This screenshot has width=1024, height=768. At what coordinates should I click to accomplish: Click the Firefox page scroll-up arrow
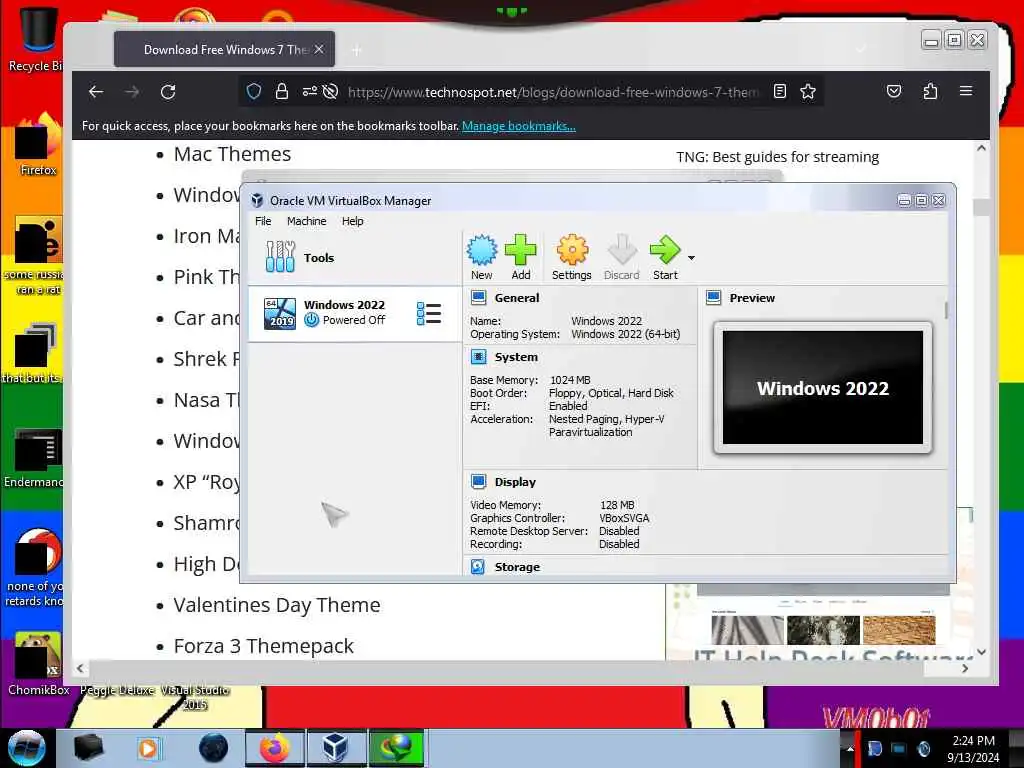point(981,149)
